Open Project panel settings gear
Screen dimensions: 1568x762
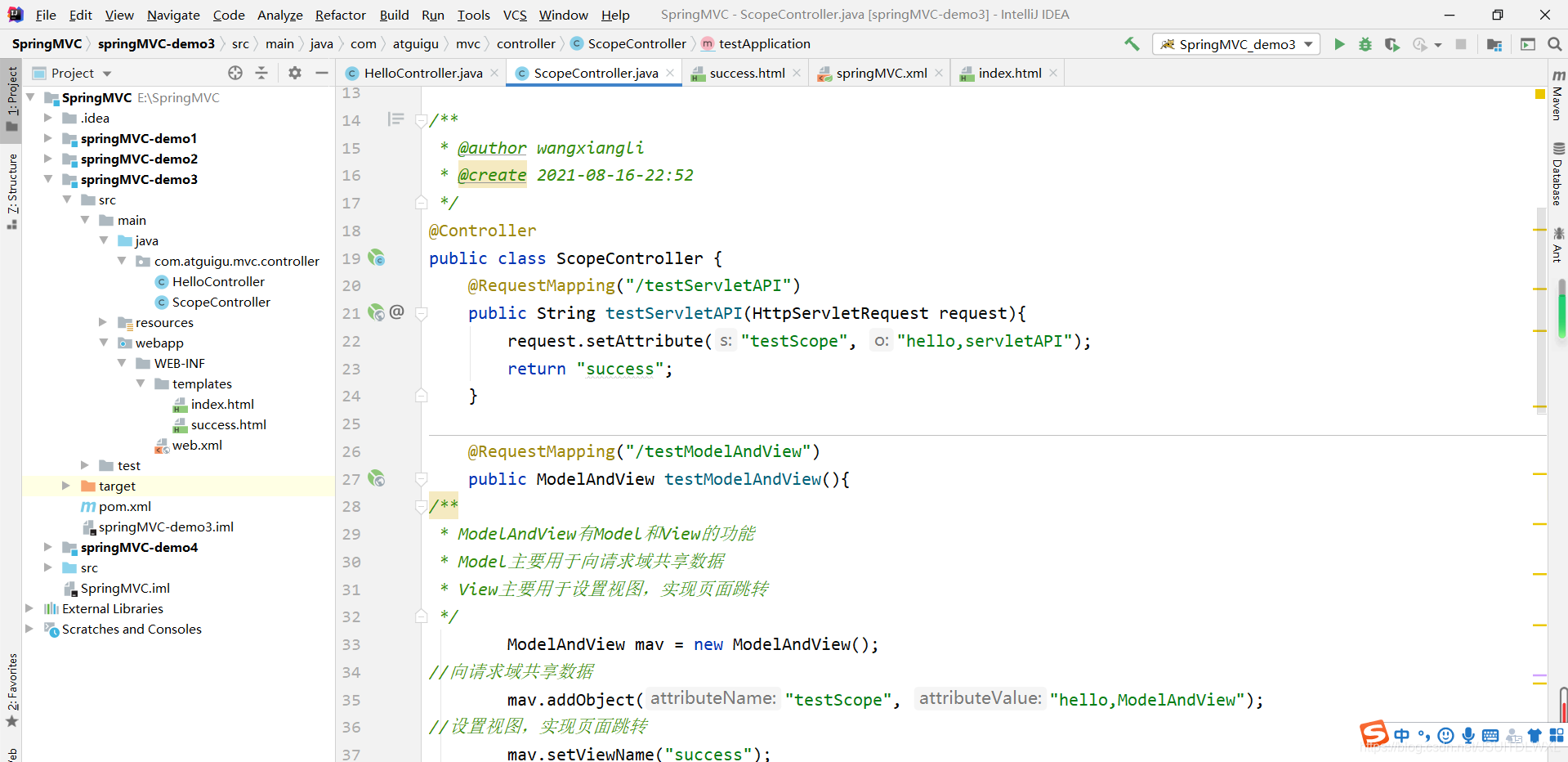[295, 73]
